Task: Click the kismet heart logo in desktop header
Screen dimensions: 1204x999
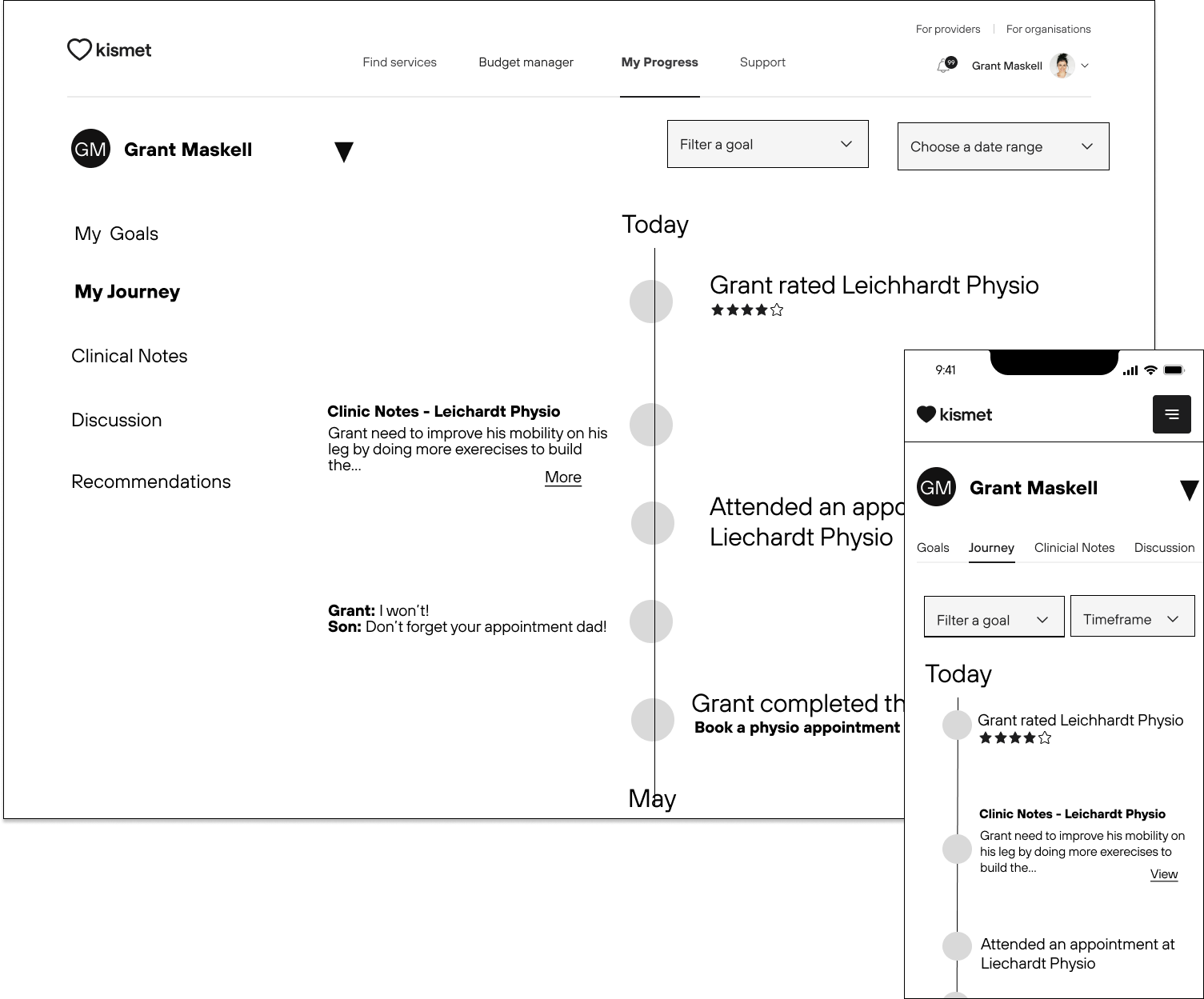Action: pyautogui.click(x=109, y=50)
